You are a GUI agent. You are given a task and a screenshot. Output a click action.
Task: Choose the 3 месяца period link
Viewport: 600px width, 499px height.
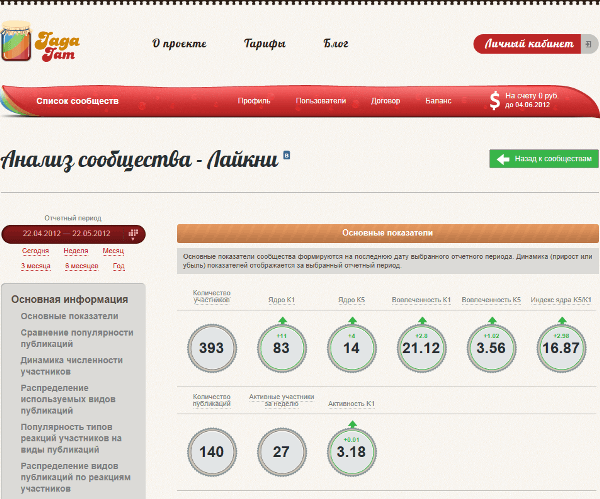tap(36, 267)
